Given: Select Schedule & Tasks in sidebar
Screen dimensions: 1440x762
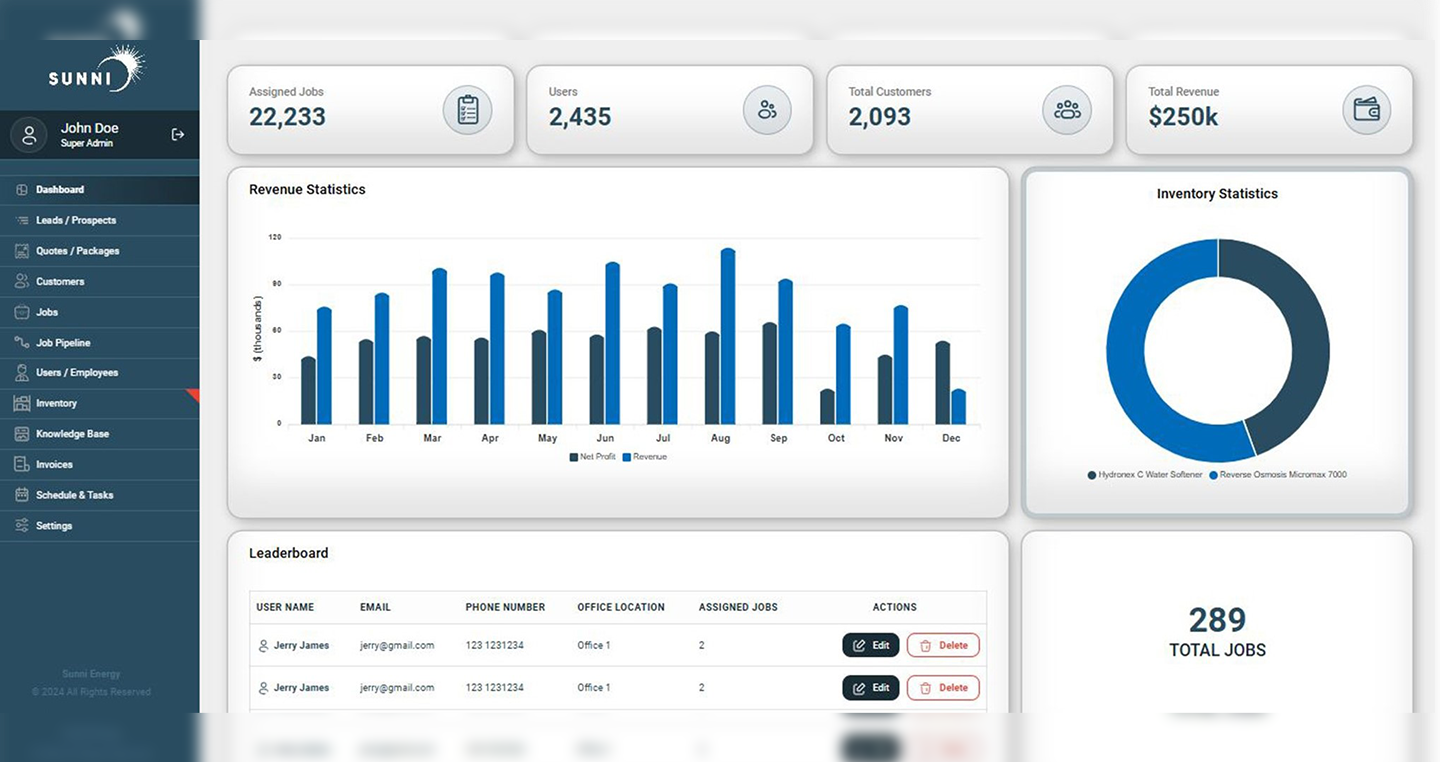Looking at the screenshot, I should (x=74, y=496).
